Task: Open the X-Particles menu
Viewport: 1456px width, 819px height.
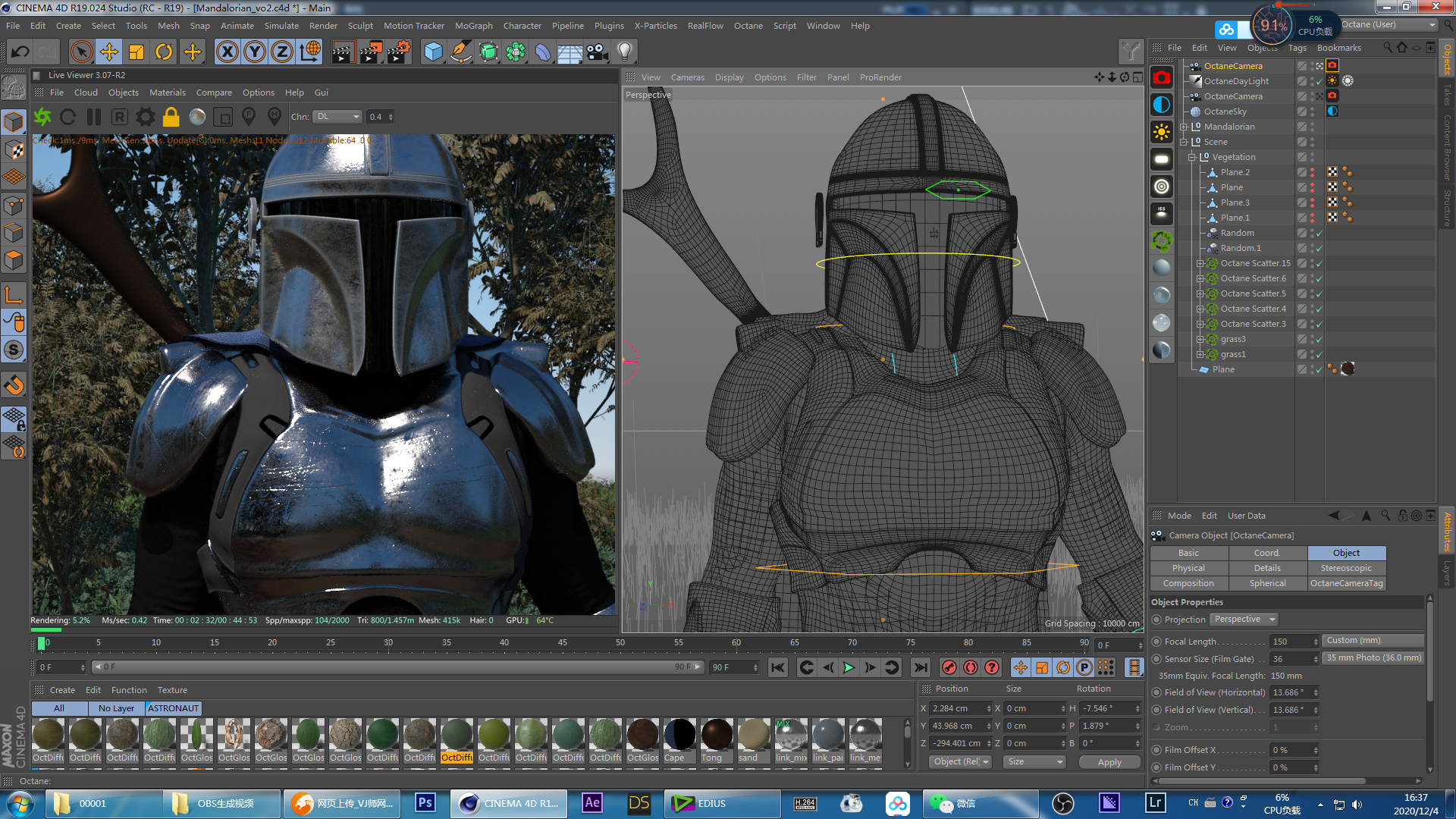Action: coord(655,26)
